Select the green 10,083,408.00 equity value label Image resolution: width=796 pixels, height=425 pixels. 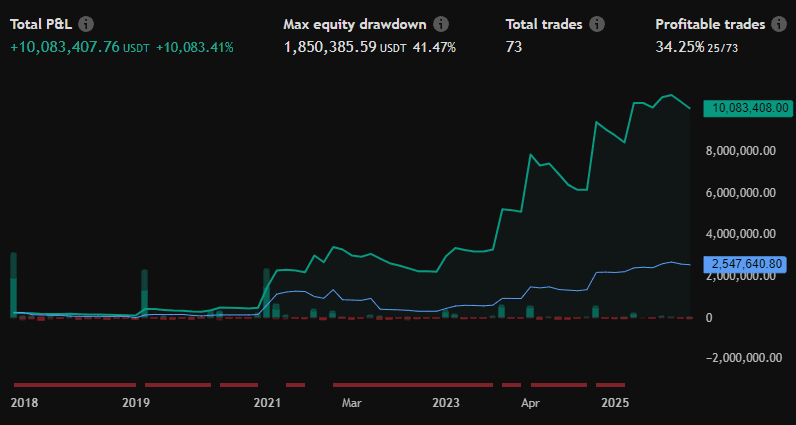tap(749, 108)
